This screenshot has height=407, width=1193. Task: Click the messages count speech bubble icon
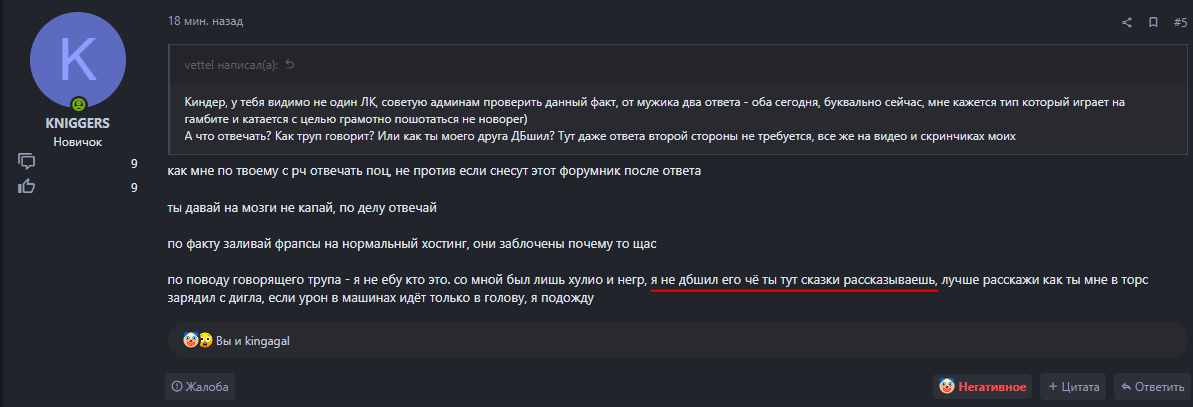27,163
